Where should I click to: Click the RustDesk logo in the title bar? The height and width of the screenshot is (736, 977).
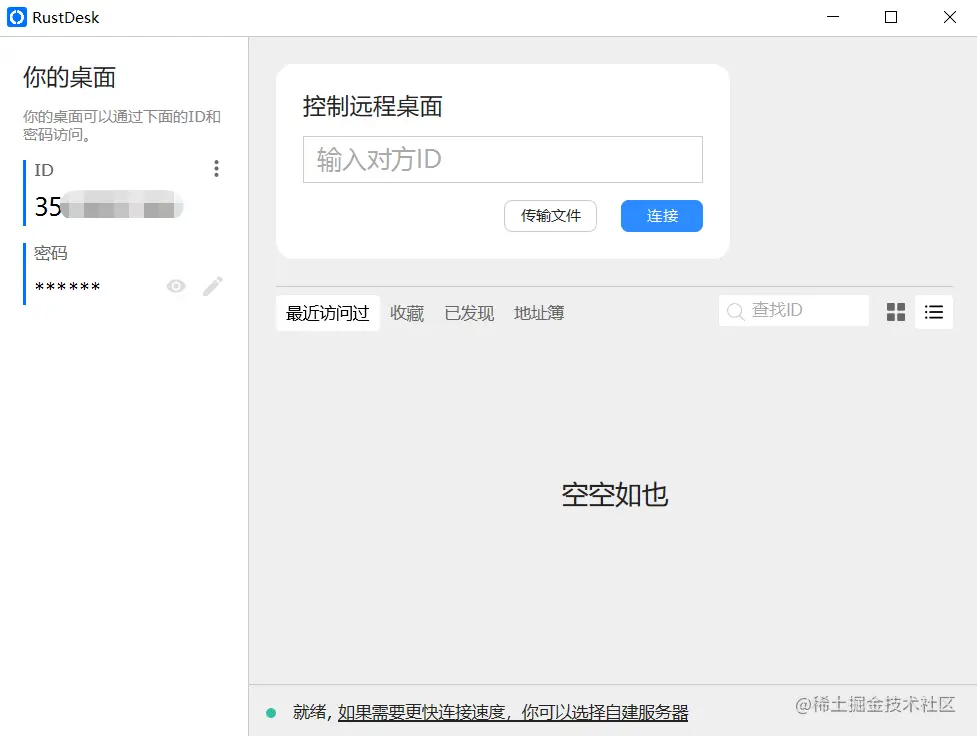click(x=17, y=17)
